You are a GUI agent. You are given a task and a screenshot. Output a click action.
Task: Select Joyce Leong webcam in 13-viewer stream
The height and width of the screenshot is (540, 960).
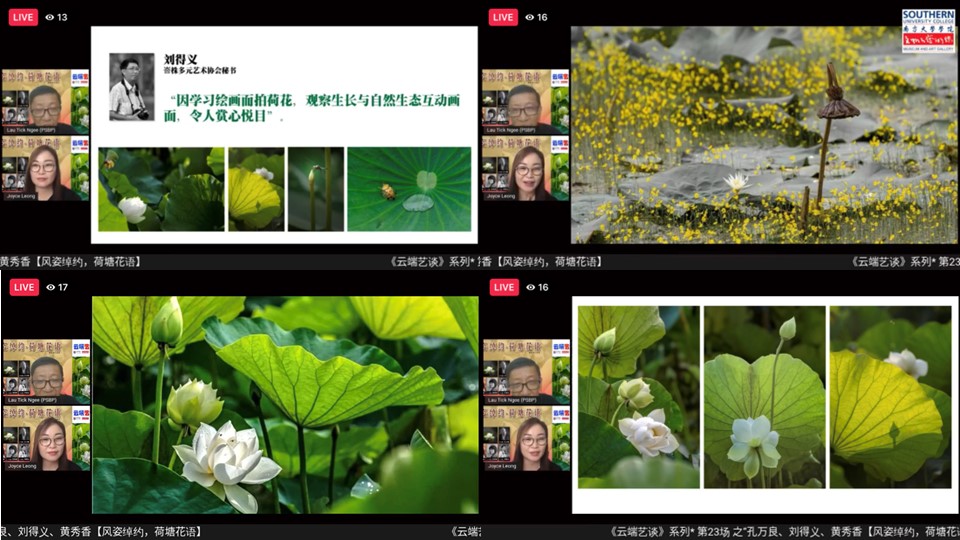point(46,168)
